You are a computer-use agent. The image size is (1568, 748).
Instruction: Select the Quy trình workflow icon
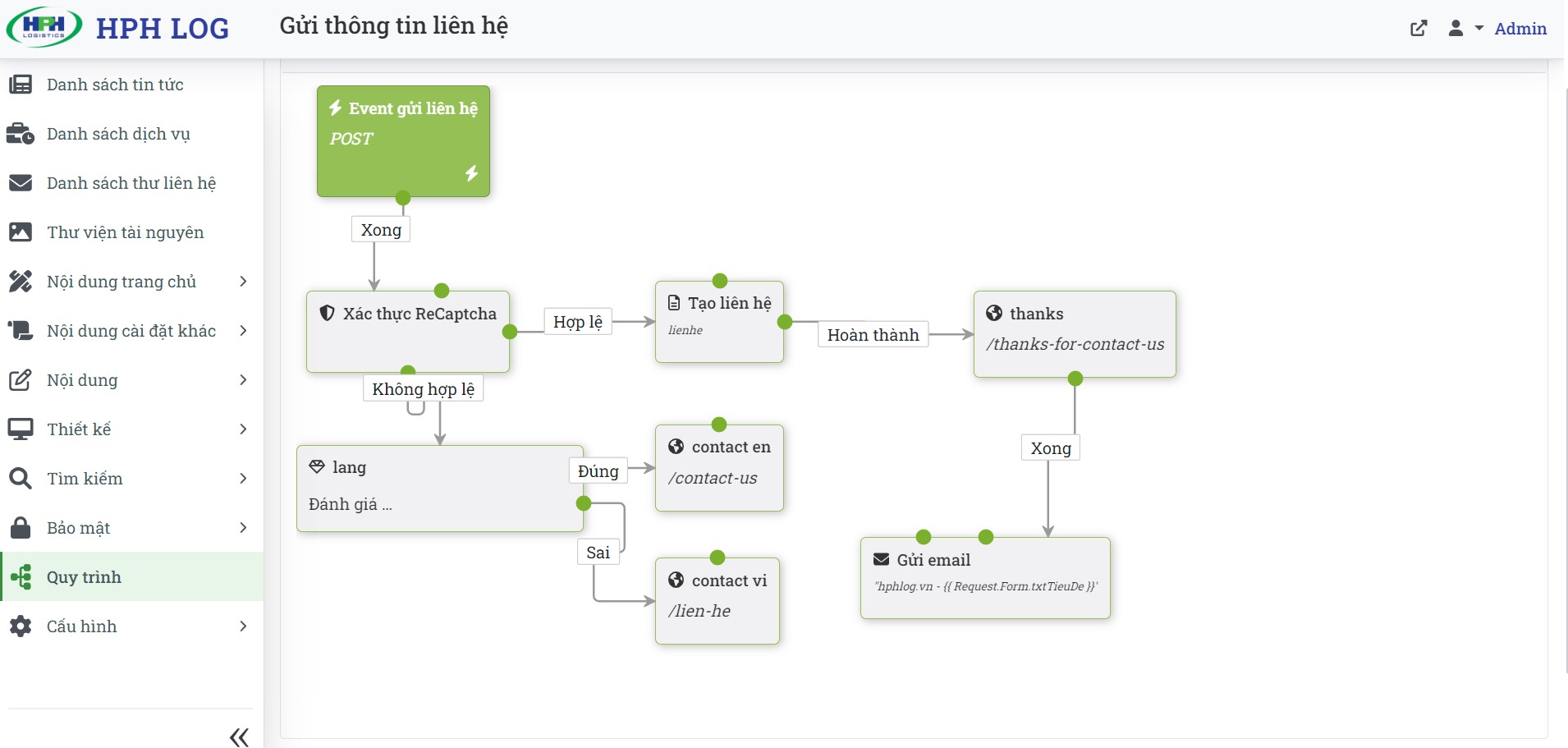coord(21,577)
